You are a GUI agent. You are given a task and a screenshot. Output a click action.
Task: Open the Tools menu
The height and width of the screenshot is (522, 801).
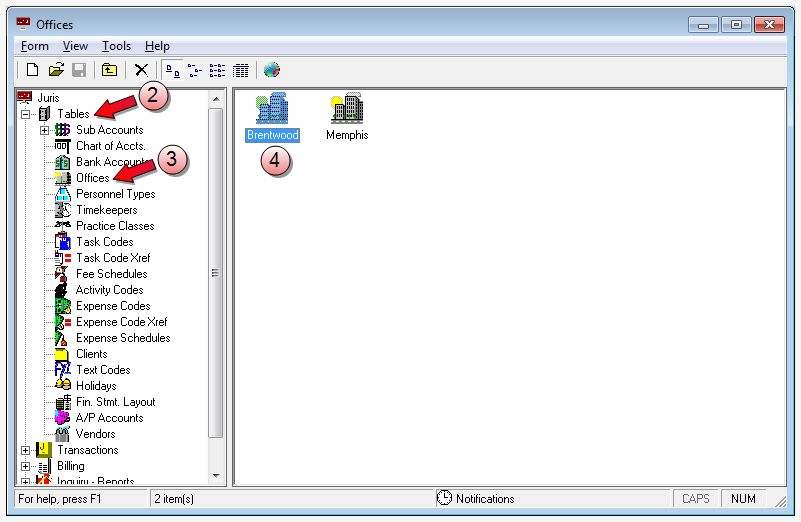116,46
